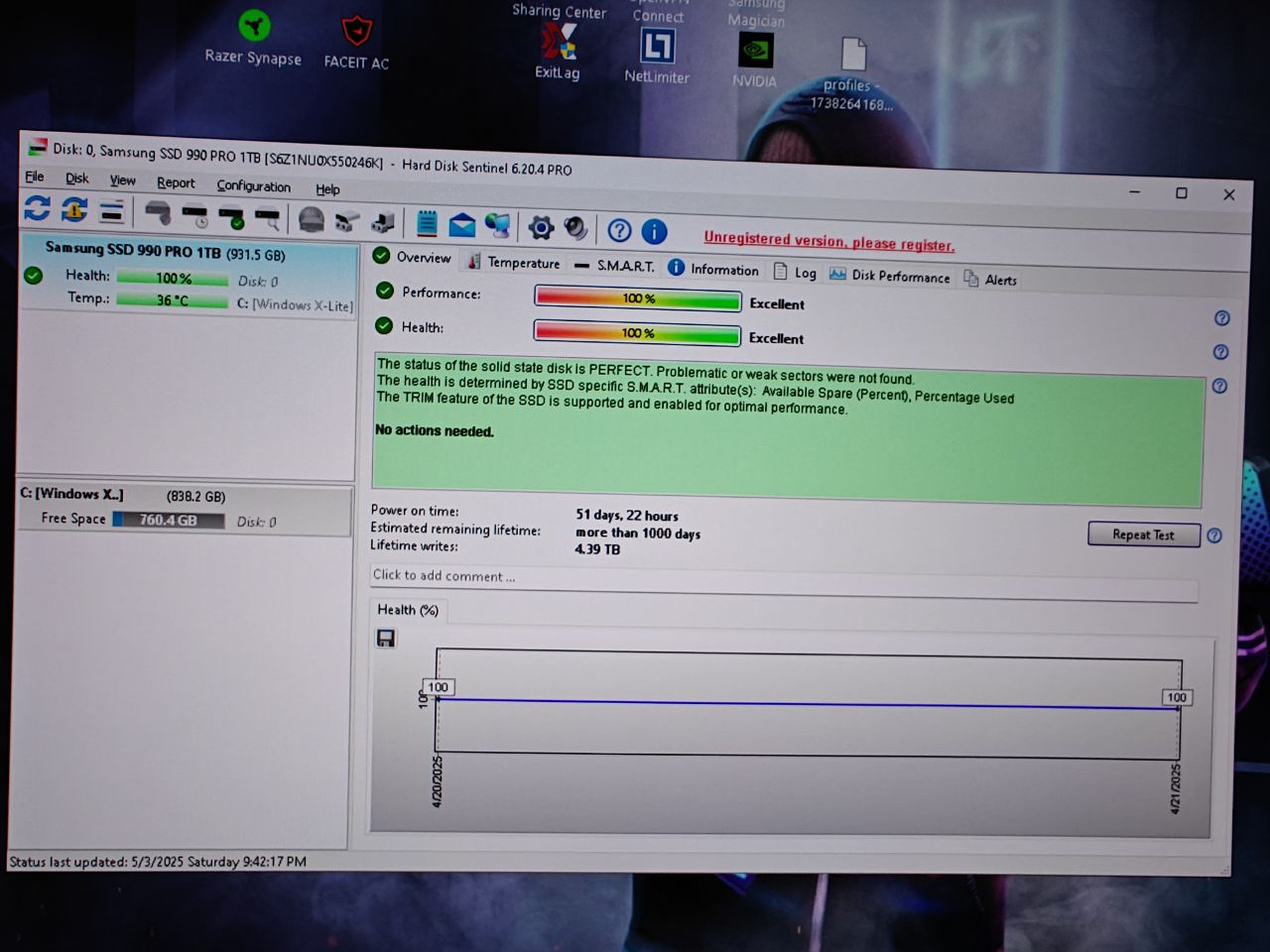Click the floppy save icon above health graph
Screen dimensions: 1270x952
[x=386, y=638]
